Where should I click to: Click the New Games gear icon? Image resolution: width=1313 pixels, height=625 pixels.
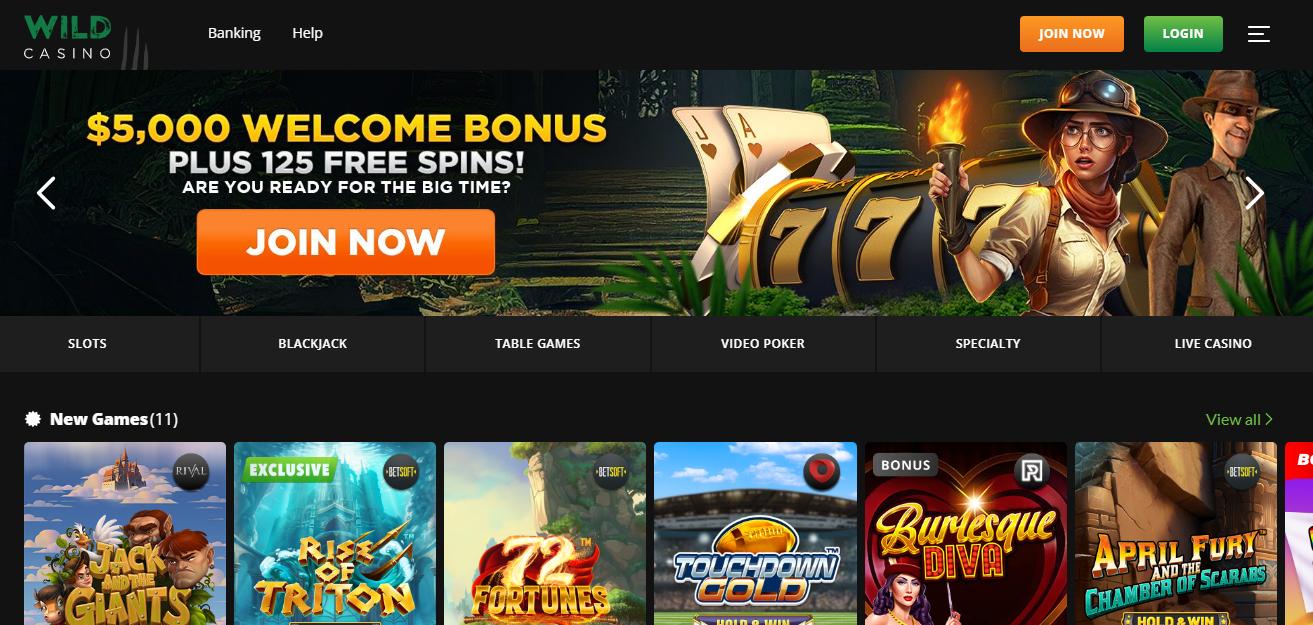point(33,419)
